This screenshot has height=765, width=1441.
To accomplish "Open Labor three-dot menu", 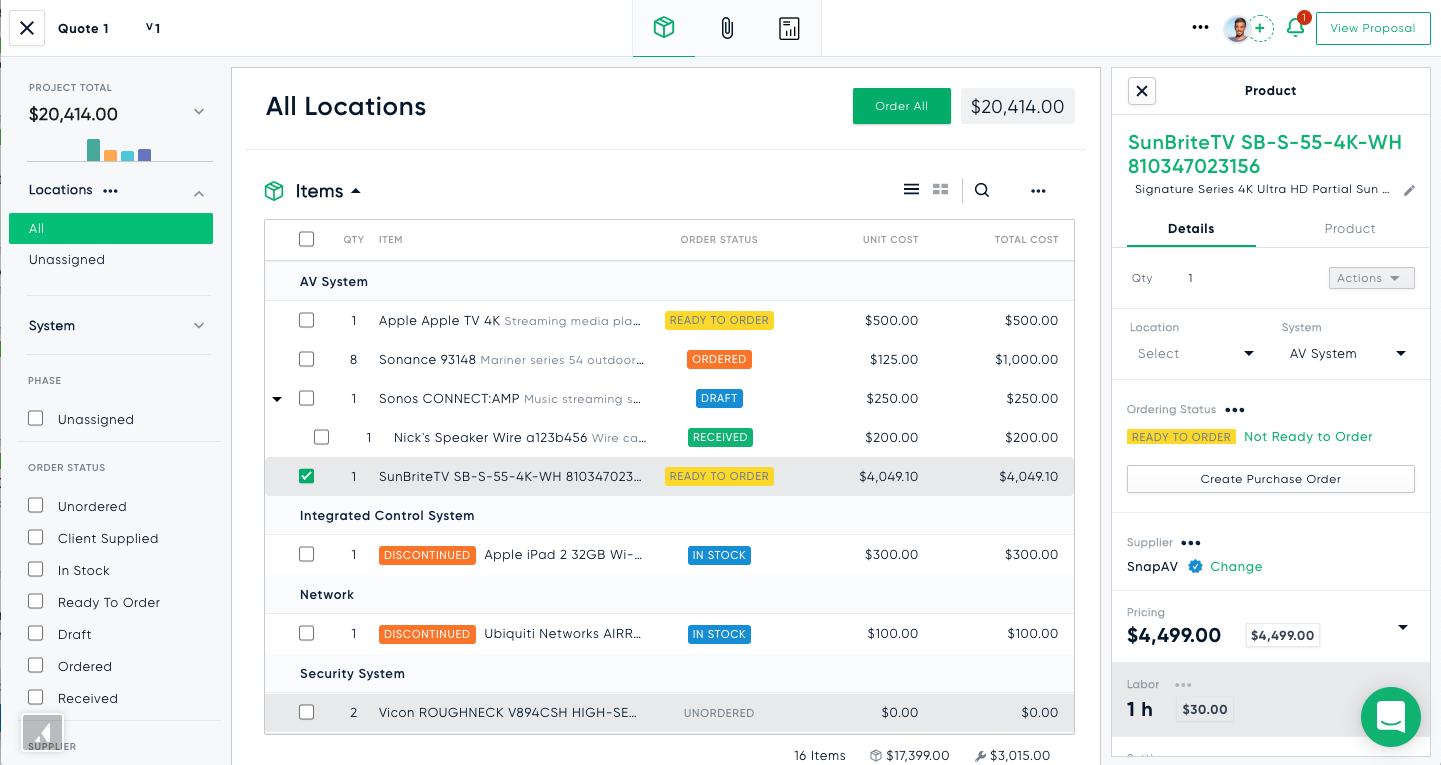I will click(1183, 685).
